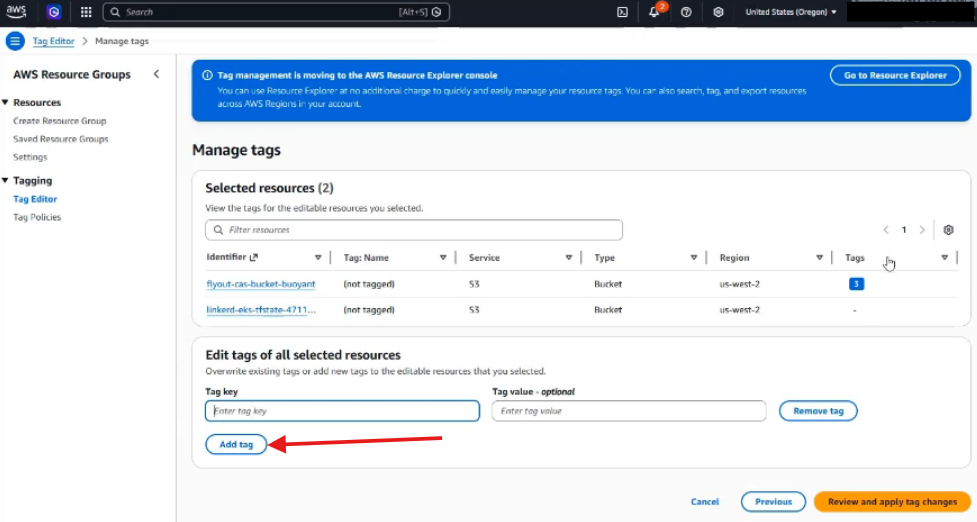Open the help question mark icon

pyautogui.click(x=686, y=12)
